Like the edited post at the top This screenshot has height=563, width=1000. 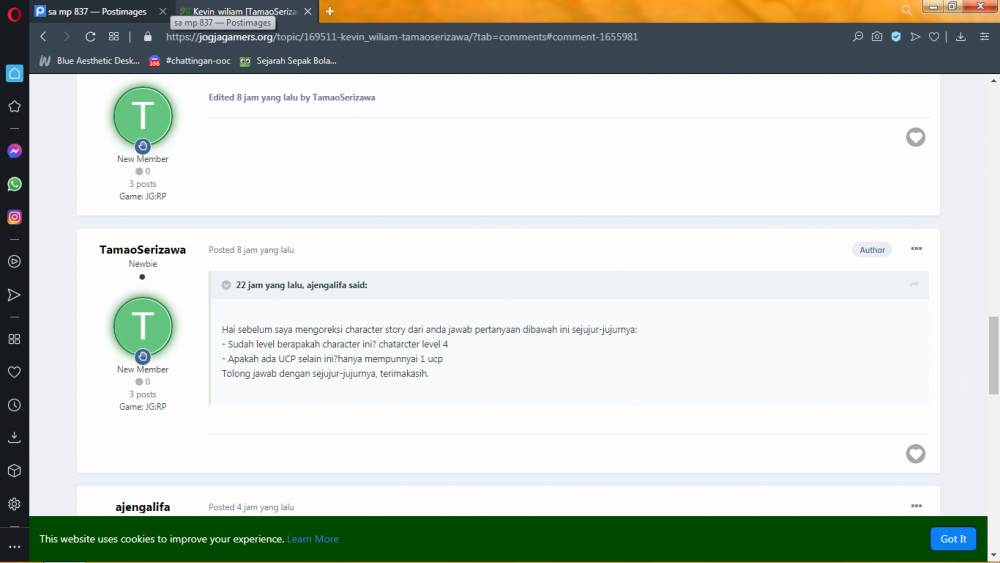point(915,137)
